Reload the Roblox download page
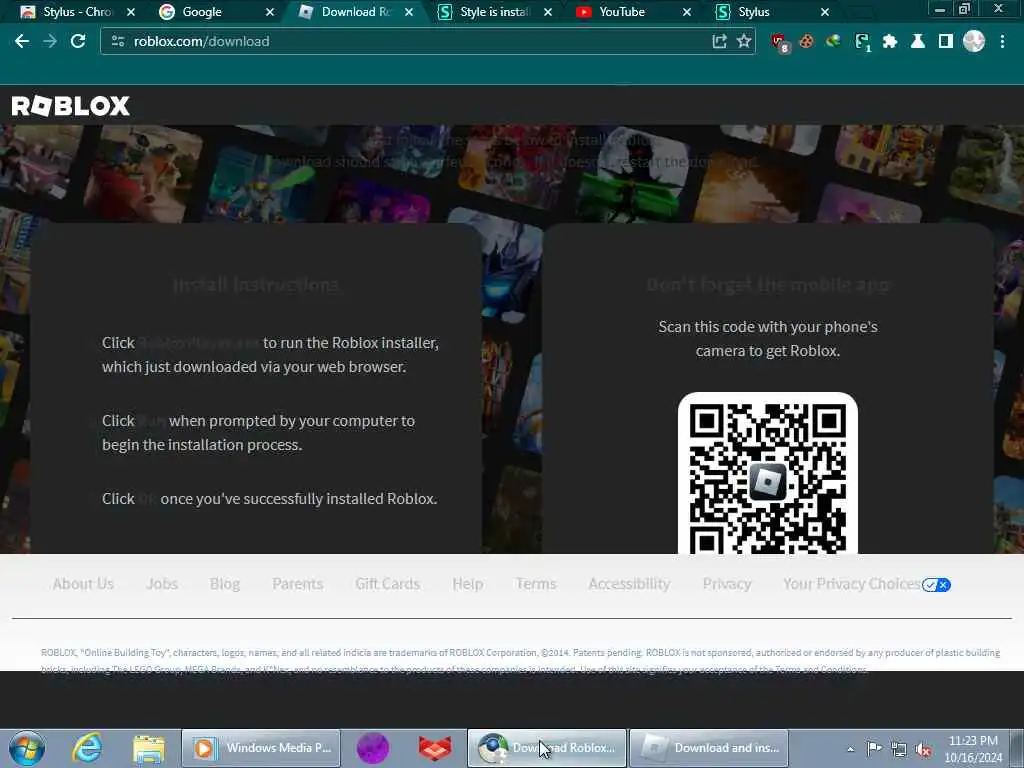Screen dimensions: 1024x768 78,41
